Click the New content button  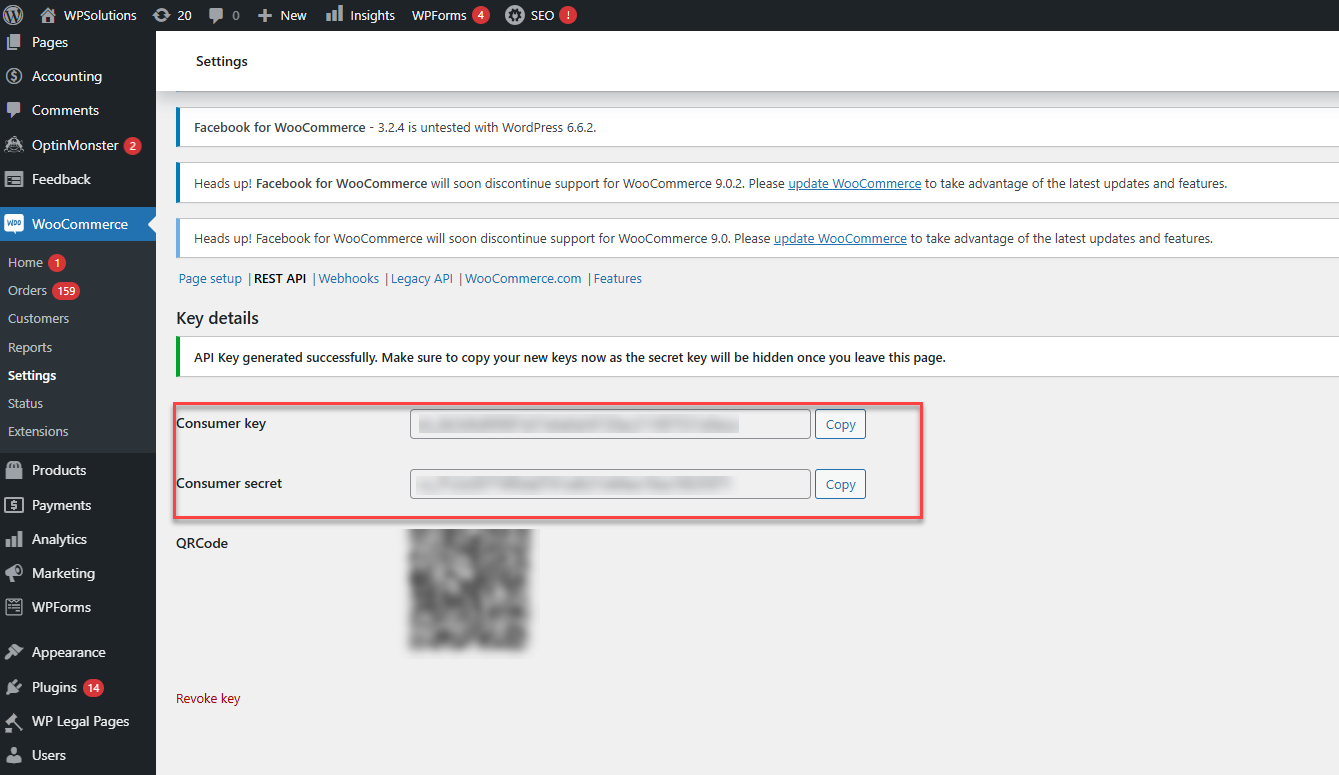click(282, 15)
